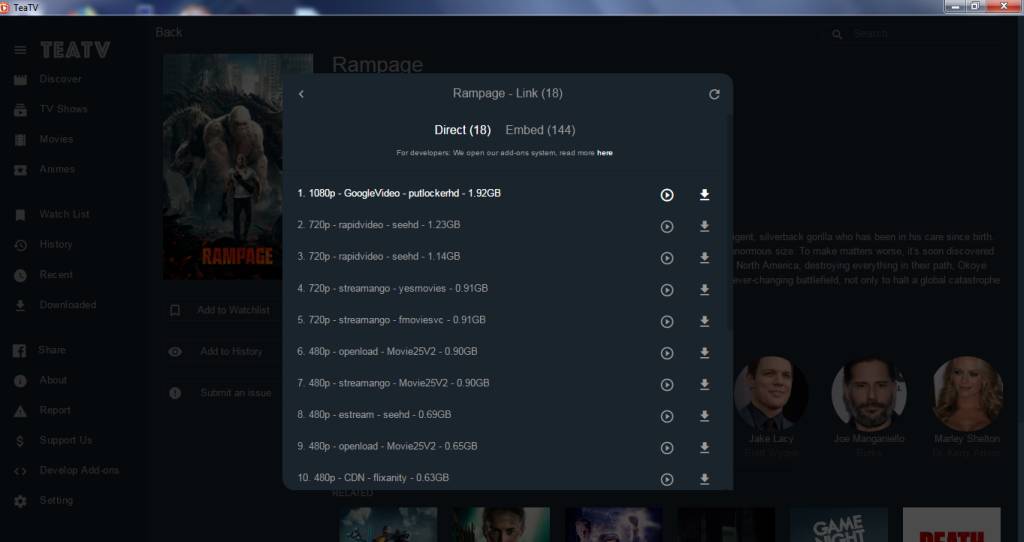
Task: Open Jake Lacy cast photo
Action: 771,394
